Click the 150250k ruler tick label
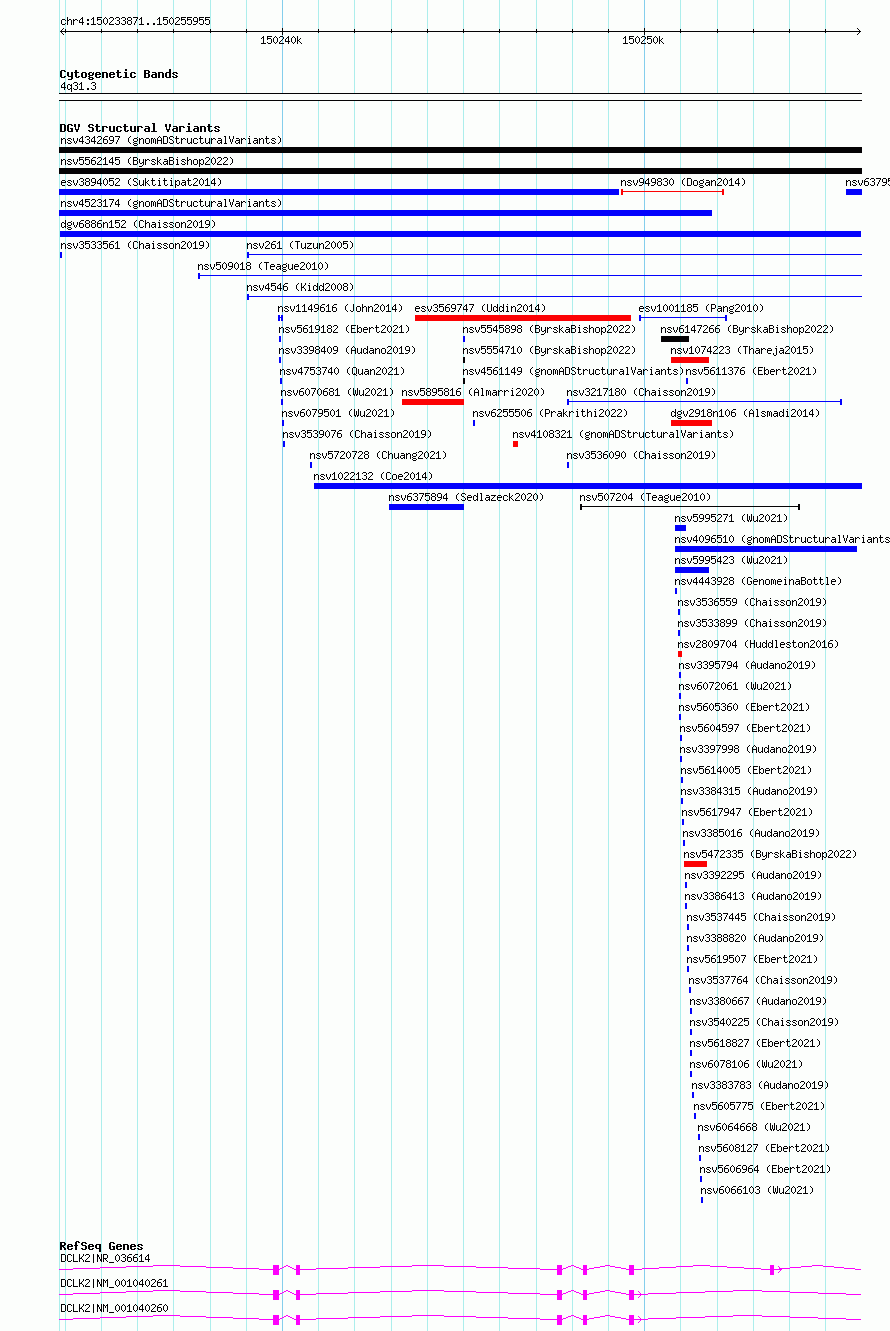This screenshot has width=890, height=1331. (x=643, y=40)
